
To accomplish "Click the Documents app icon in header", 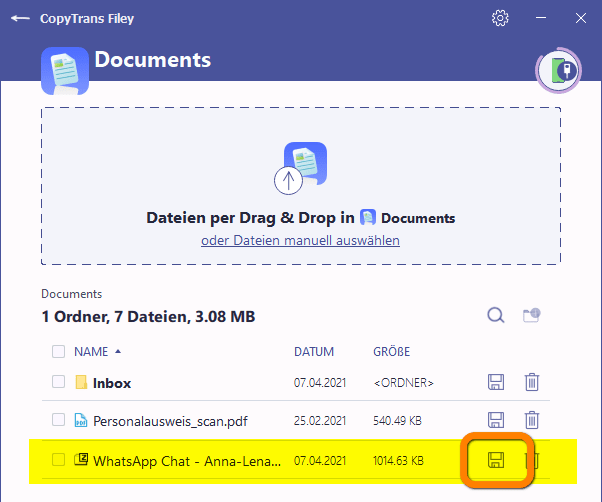I will [x=65, y=71].
